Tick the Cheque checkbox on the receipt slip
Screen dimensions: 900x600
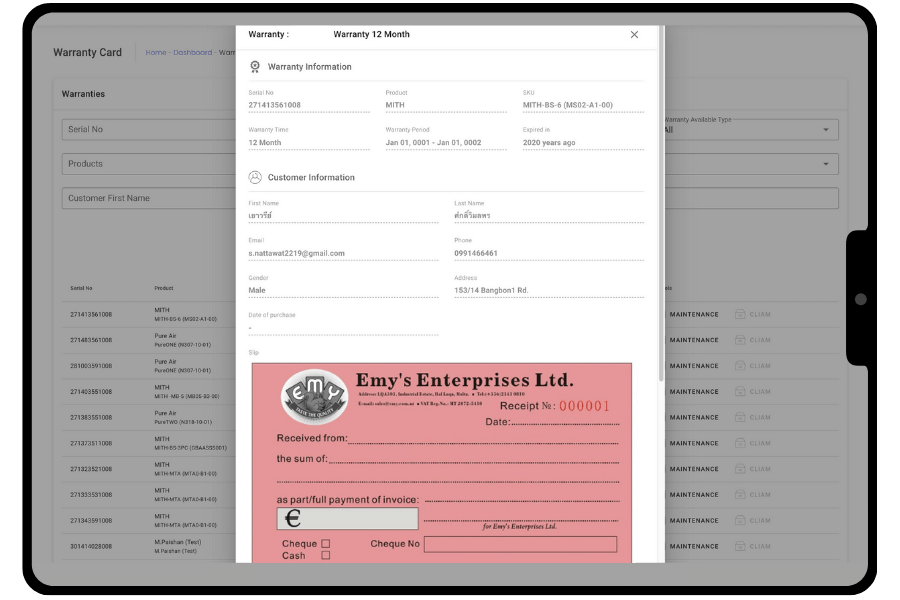point(325,544)
